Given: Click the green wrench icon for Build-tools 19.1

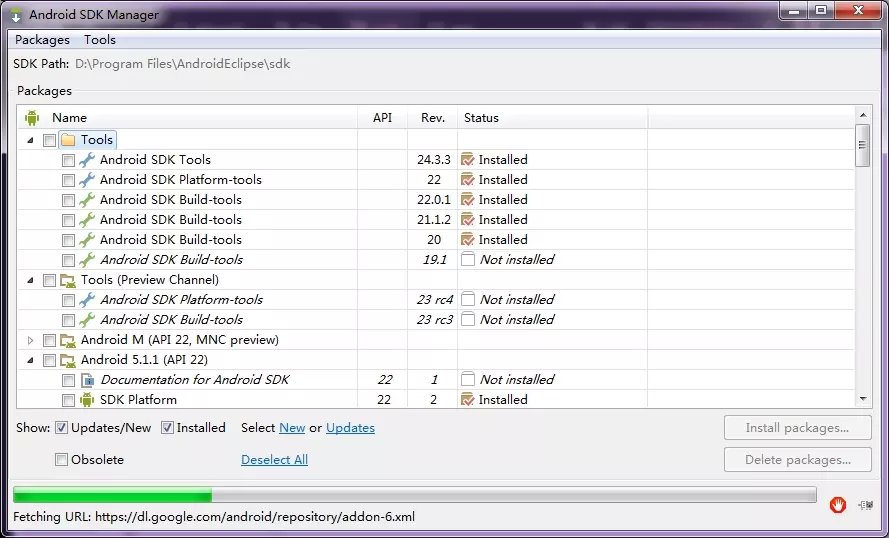Looking at the screenshot, I should pyautogui.click(x=87, y=260).
